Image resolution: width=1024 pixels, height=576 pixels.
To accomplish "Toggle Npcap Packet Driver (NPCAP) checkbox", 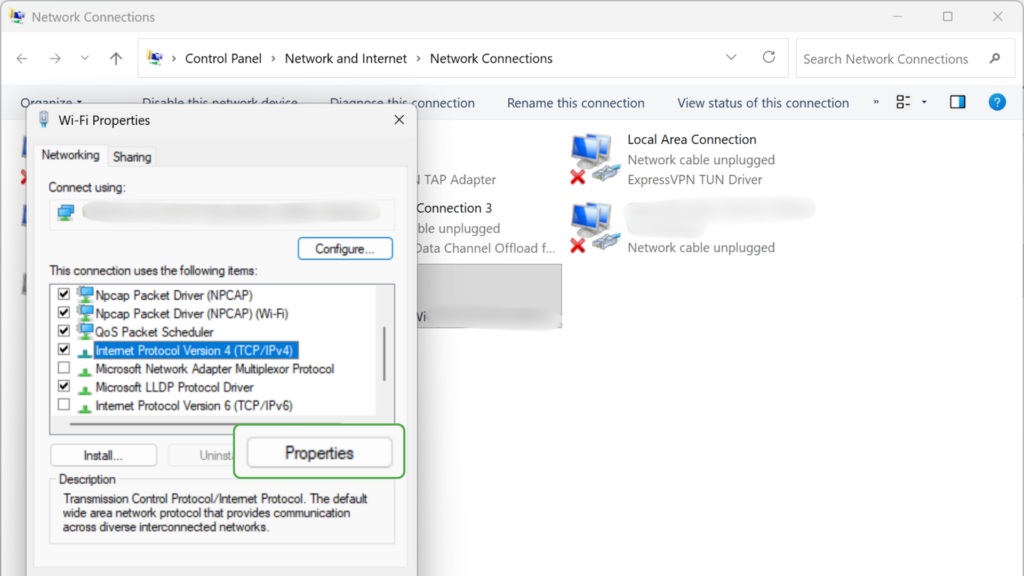I will click(63, 295).
